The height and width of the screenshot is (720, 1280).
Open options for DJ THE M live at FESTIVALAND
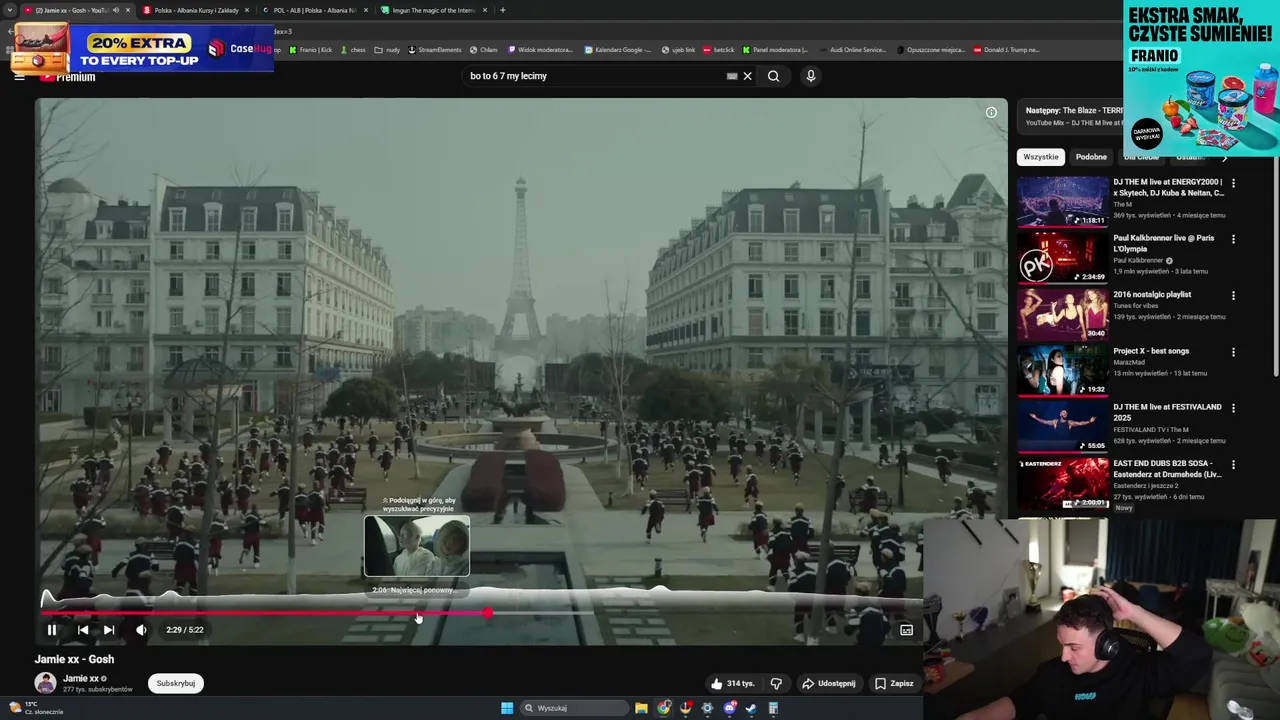coord(1233,408)
